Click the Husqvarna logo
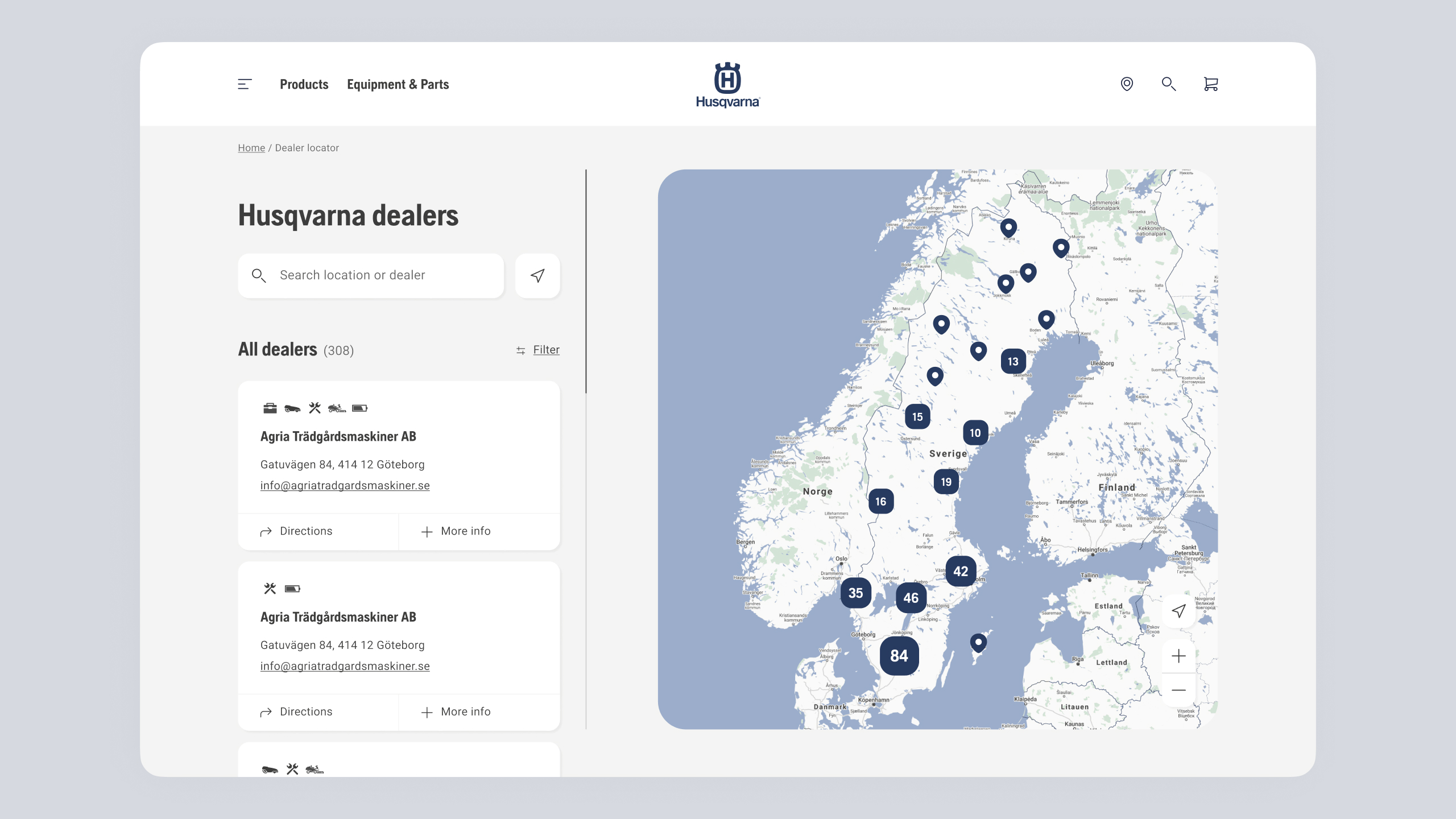 pyautogui.click(x=728, y=85)
